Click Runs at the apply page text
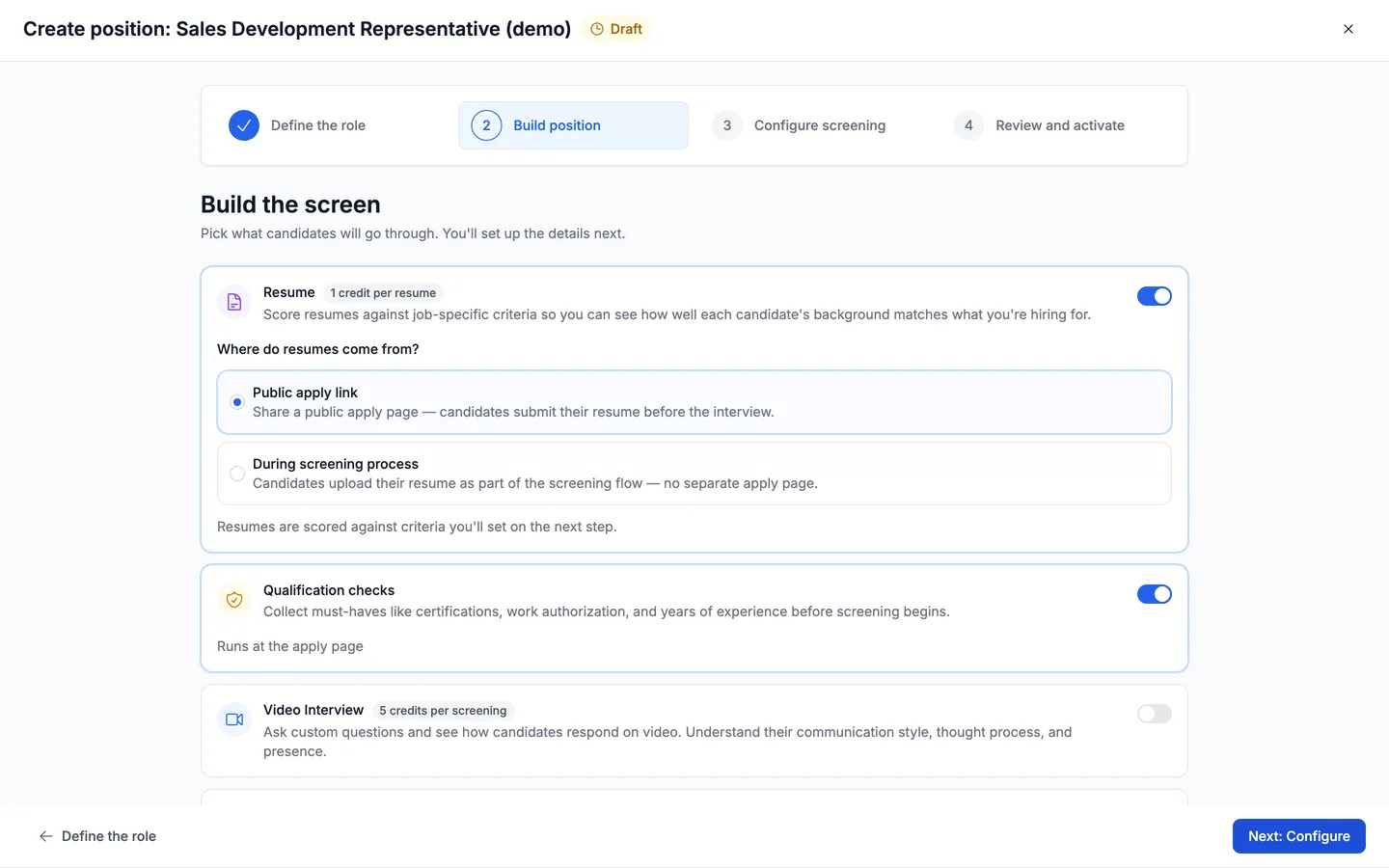The height and width of the screenshot is (868, 1389). [x=290, y=646]
